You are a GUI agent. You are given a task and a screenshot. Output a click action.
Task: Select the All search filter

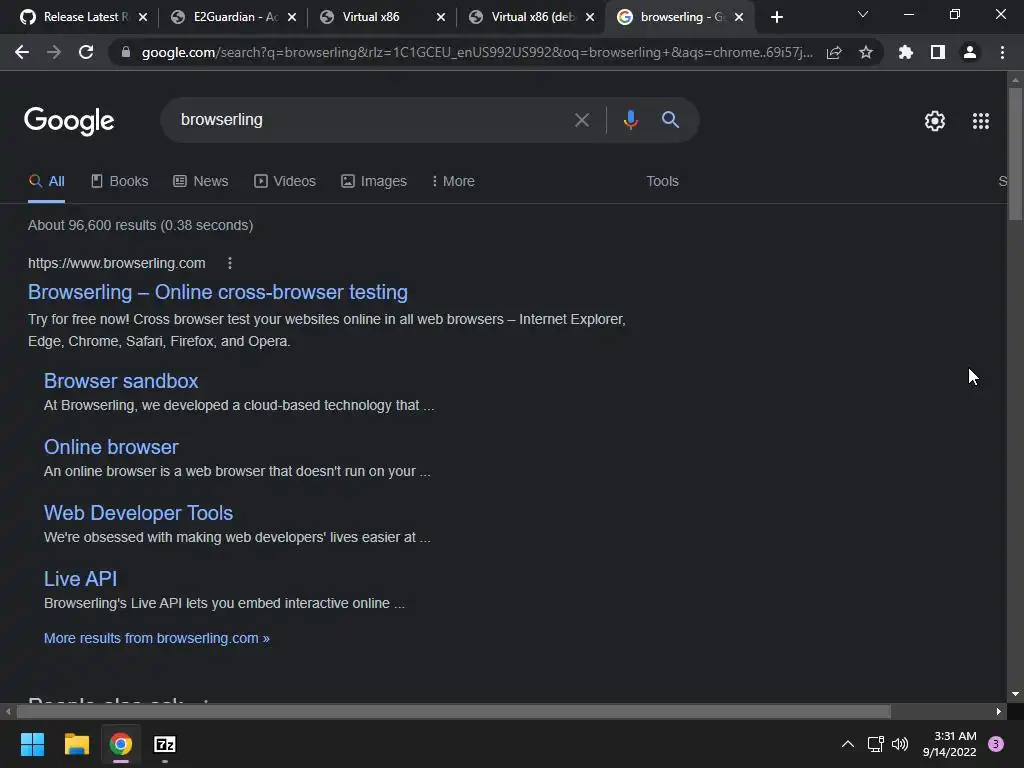46,182
